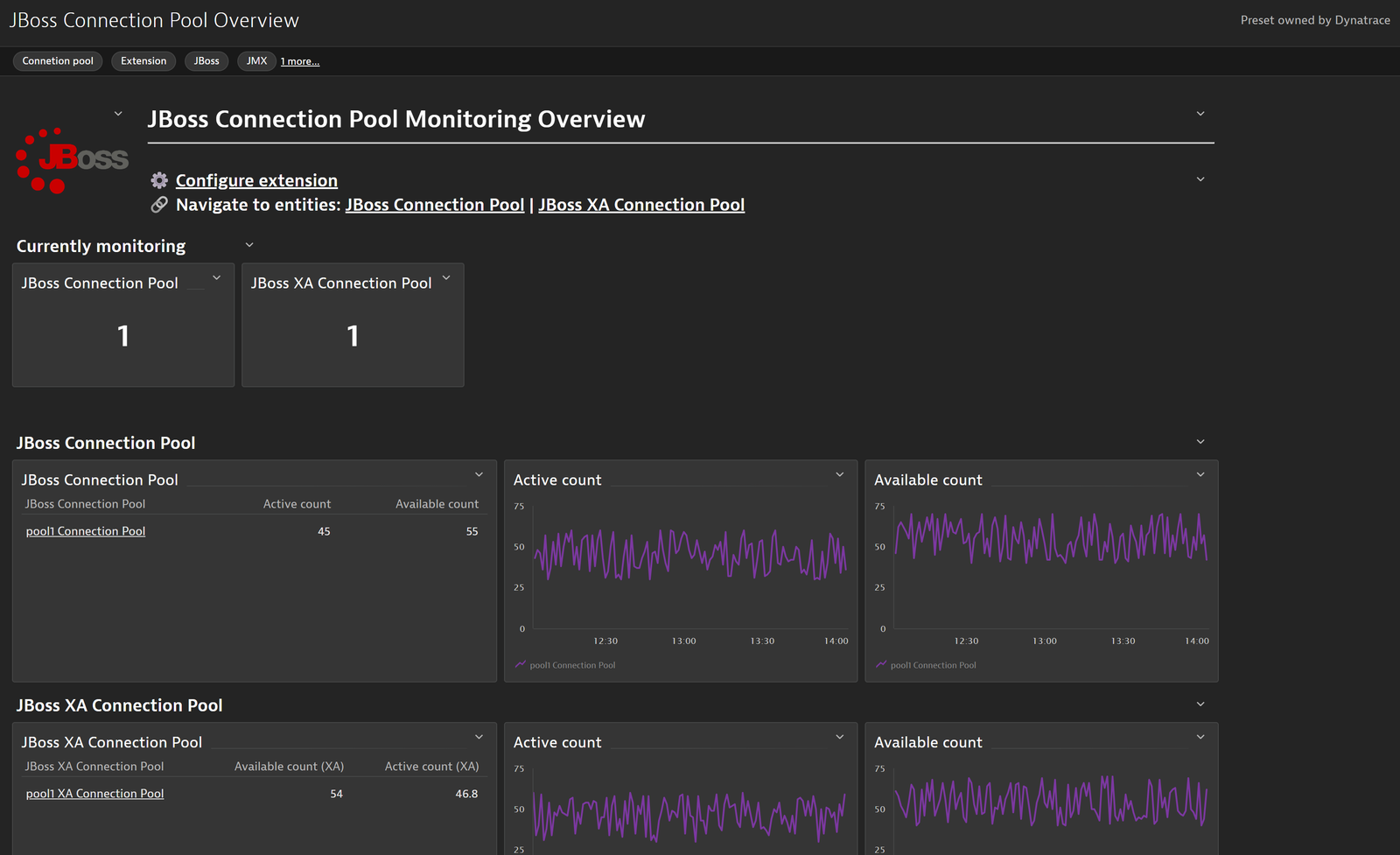Click the JBoss Connection Pool column header in table
1400x855 pixels.
(x=85, y=504)
